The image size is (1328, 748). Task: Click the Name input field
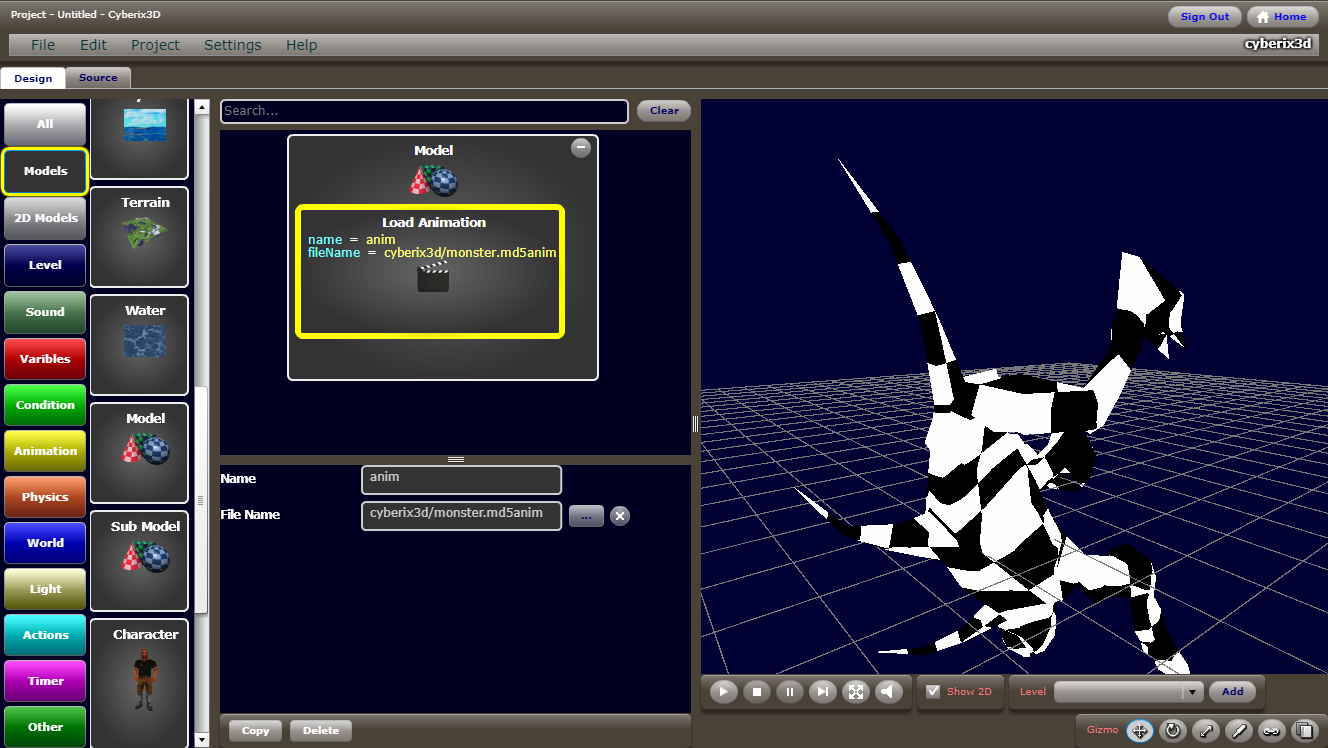click(461, 480)
